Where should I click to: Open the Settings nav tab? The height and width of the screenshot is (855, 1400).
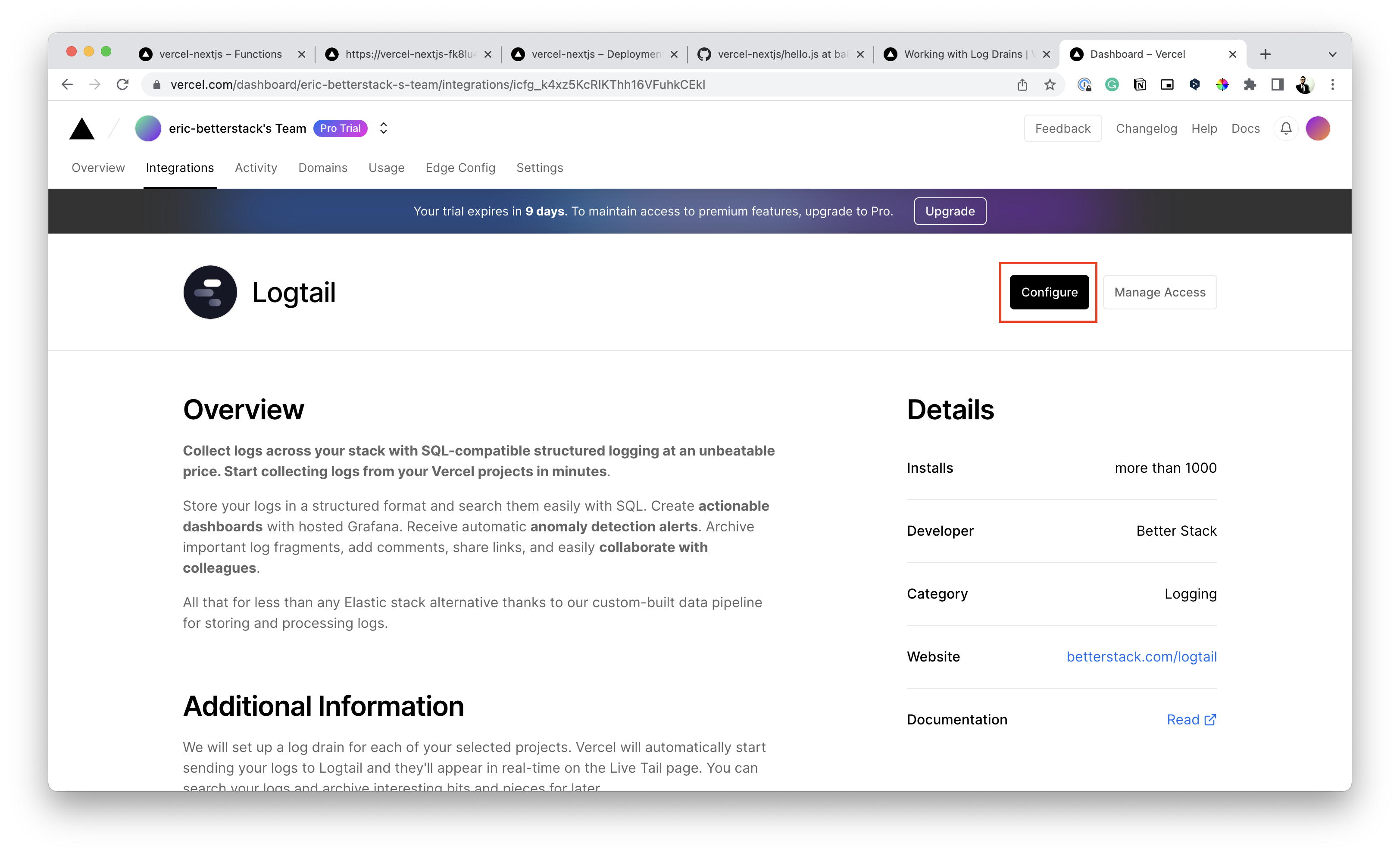pos(540,168)
